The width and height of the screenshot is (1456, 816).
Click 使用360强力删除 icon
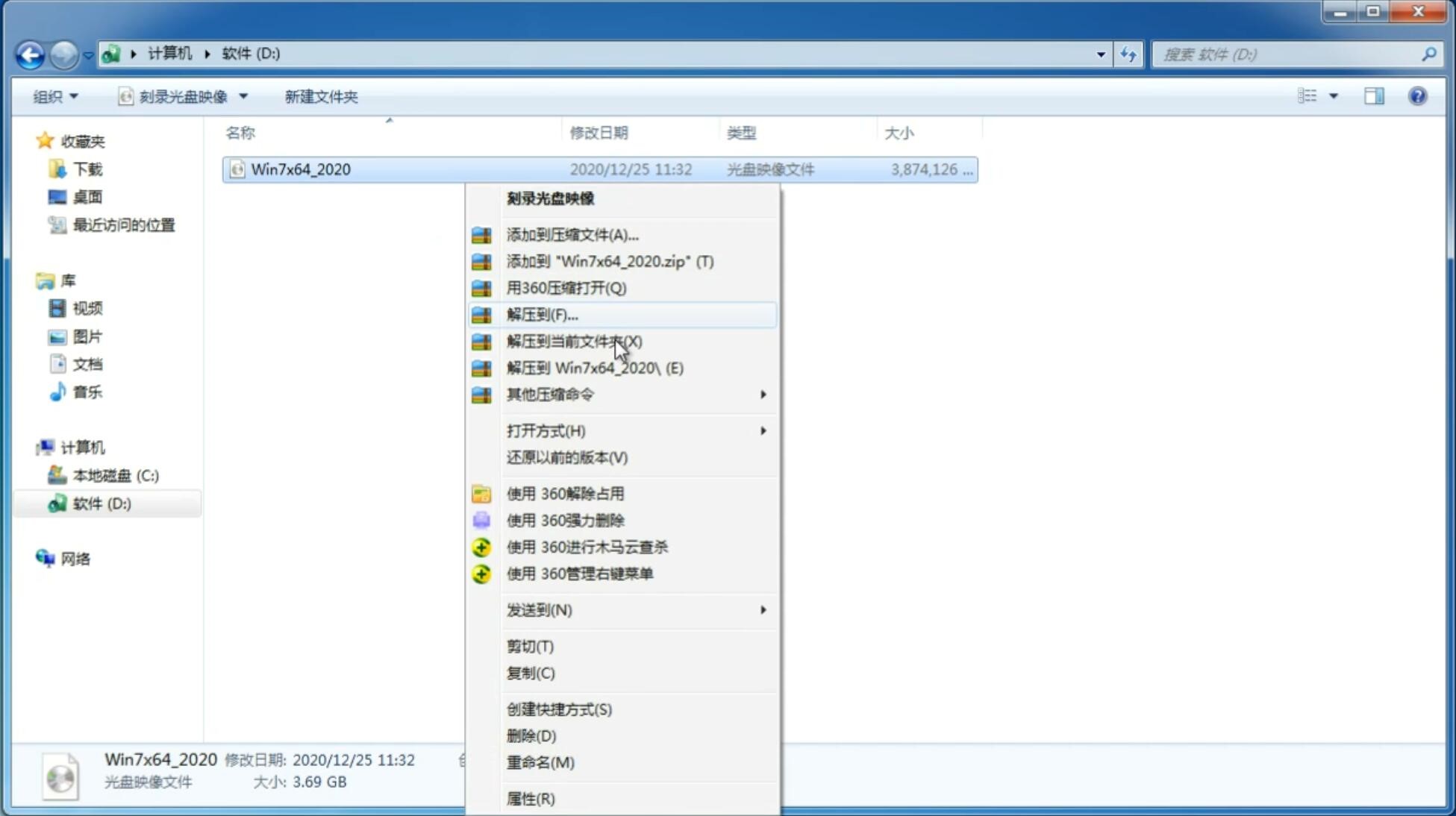481,520
